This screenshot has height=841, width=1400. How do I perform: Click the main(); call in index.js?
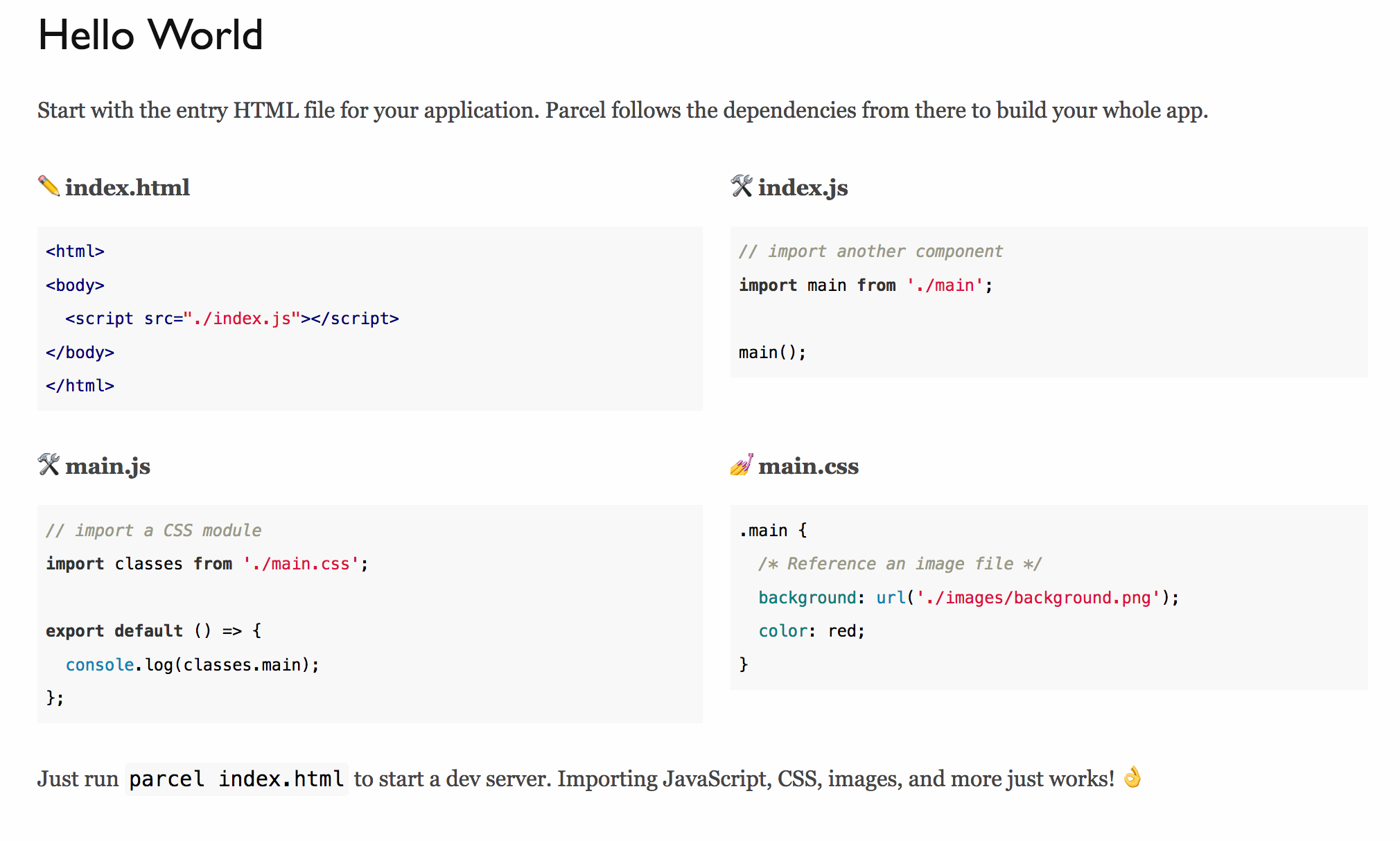(x=772, y=353)
